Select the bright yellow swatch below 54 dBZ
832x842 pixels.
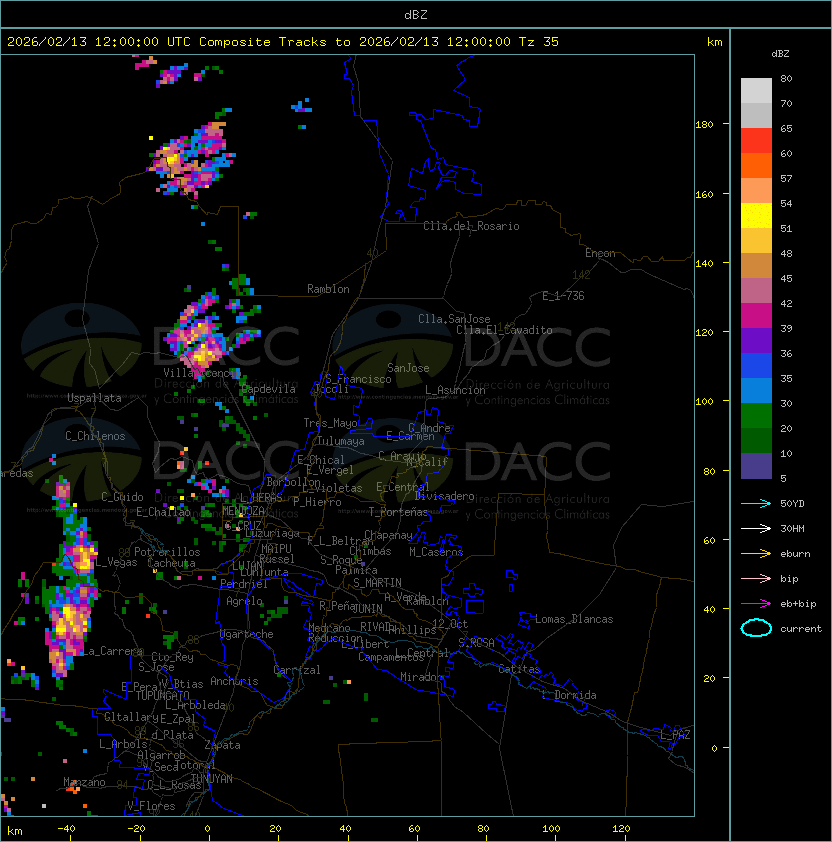coord(756,216)
